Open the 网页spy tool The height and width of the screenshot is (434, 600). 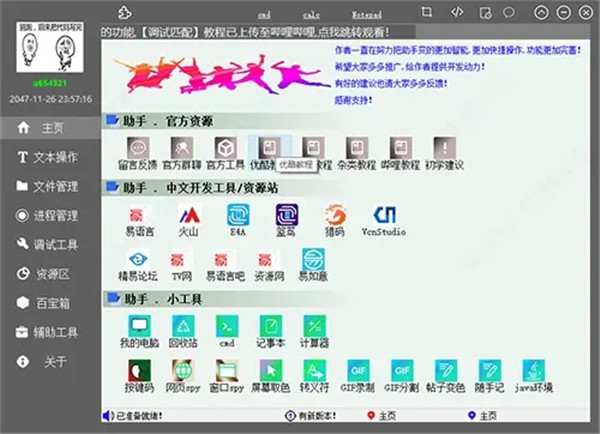tap(183, 376)
